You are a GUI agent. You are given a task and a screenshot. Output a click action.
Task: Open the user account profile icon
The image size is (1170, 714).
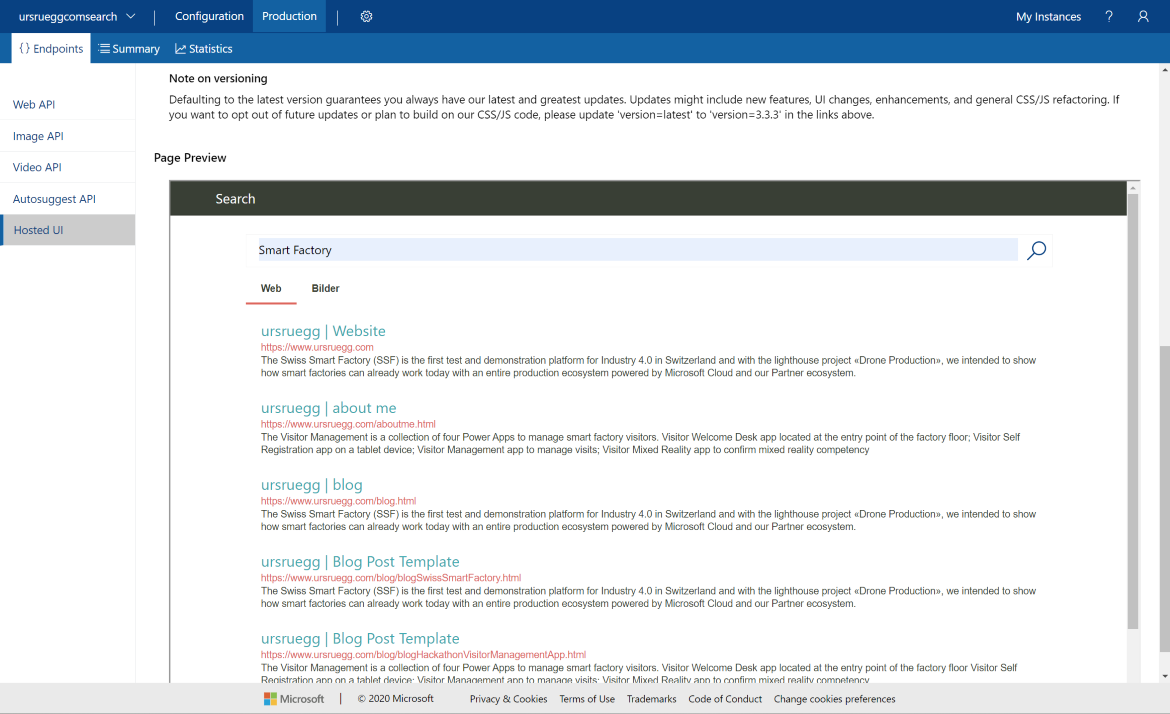(1143, 16)
